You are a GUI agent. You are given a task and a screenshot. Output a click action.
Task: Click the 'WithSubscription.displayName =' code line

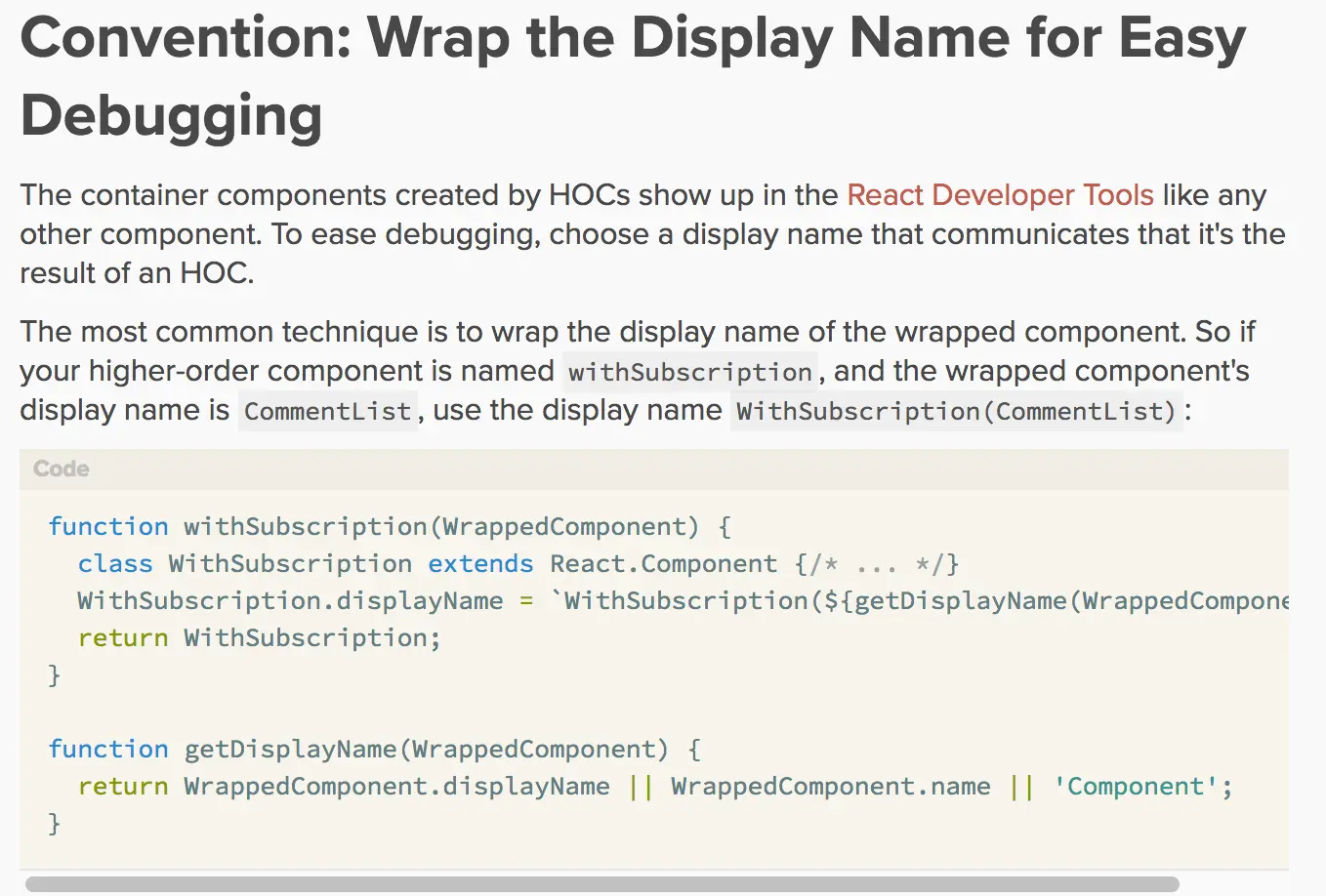click(683, 601)
